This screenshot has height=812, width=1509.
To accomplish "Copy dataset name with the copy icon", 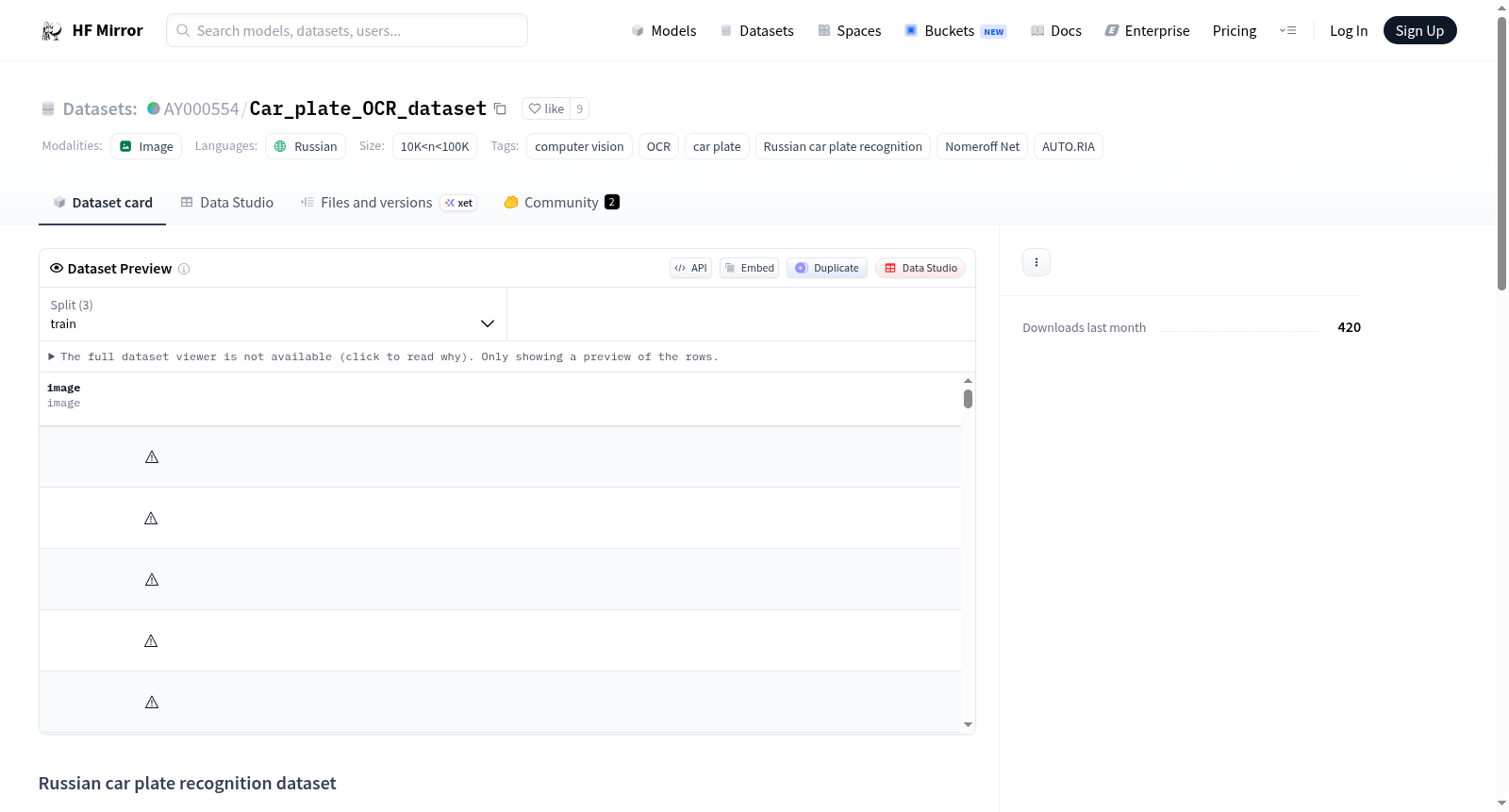I will click(500, 109).
